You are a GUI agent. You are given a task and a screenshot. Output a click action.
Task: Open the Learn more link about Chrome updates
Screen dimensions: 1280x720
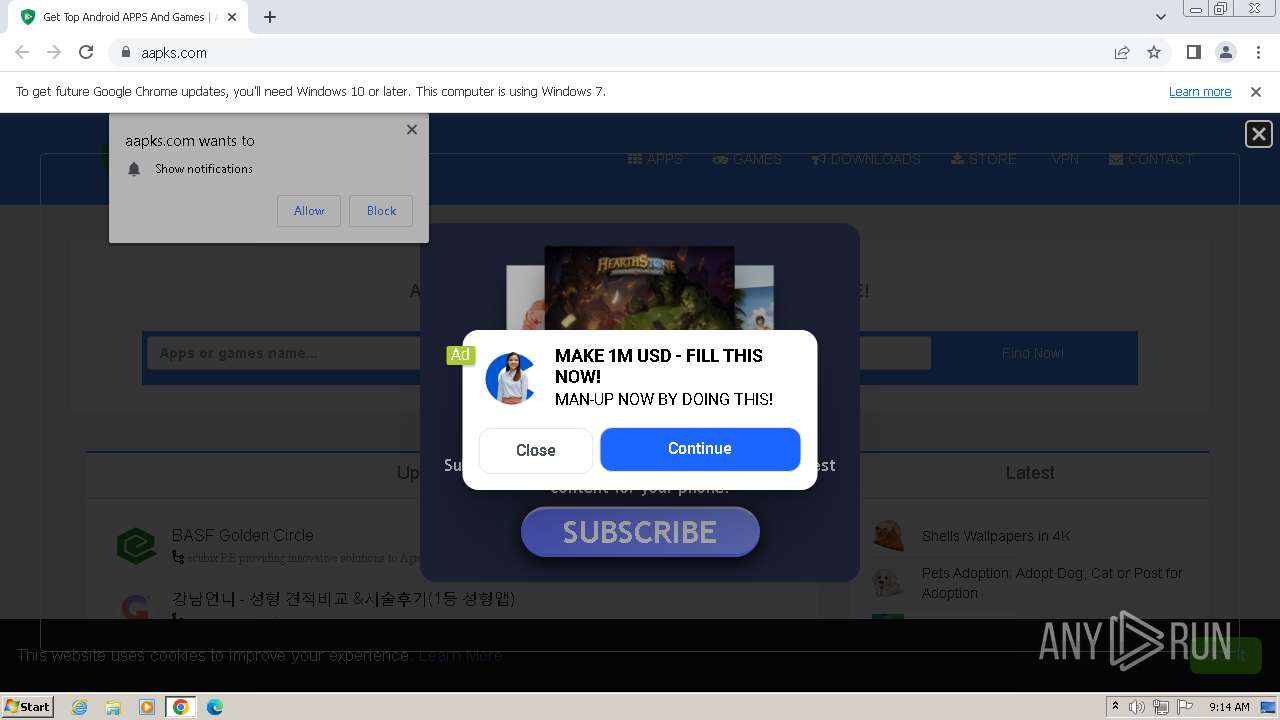tap(1200, 91)
